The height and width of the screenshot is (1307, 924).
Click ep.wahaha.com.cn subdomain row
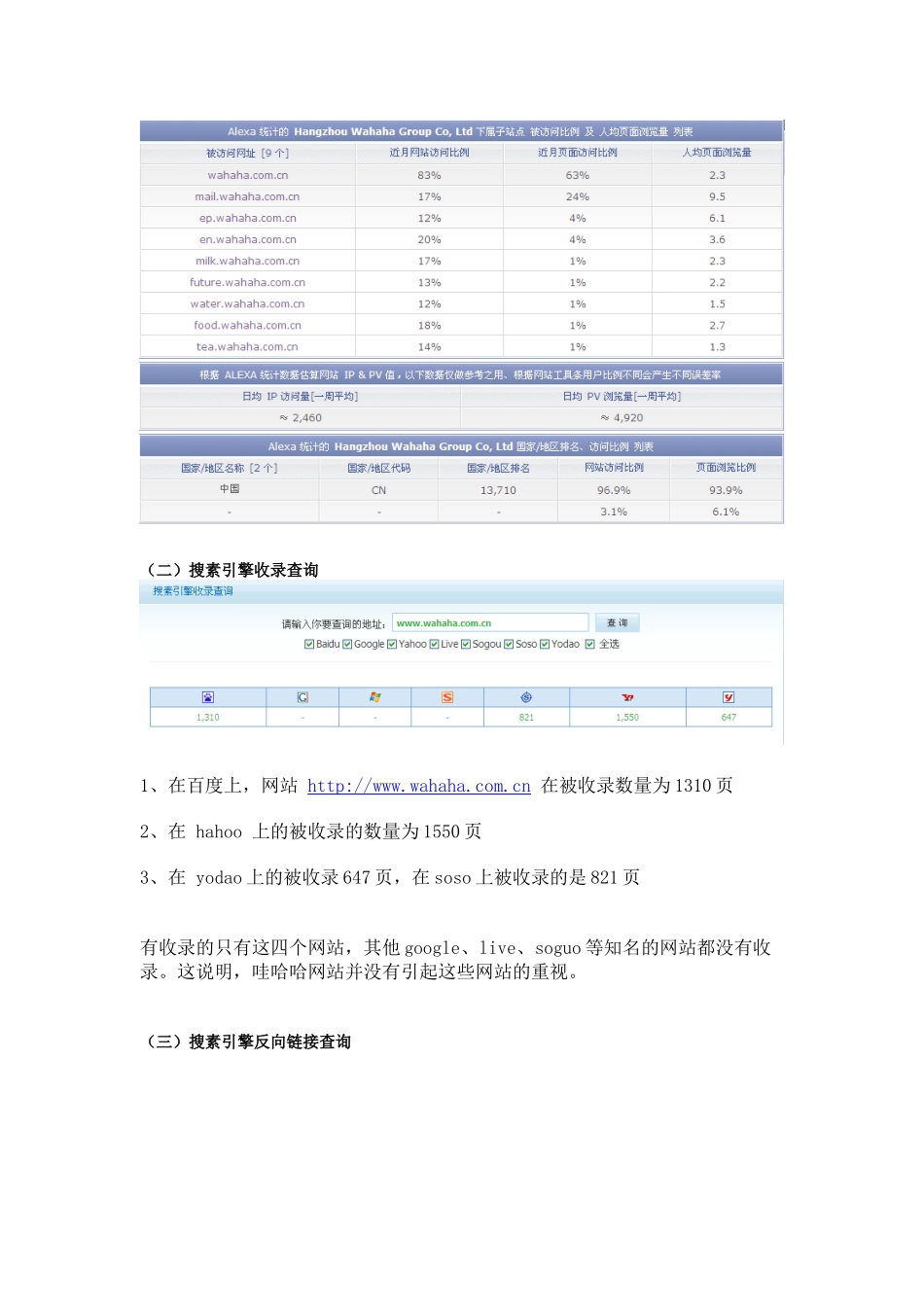248,218
